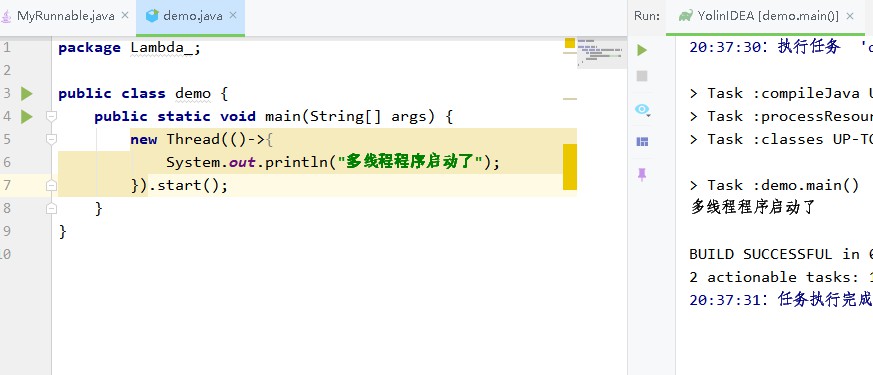This screenshot has width=873, height=375.
Task: Click the code minimap thumbnail preview
Action: [x=601, y=53]
